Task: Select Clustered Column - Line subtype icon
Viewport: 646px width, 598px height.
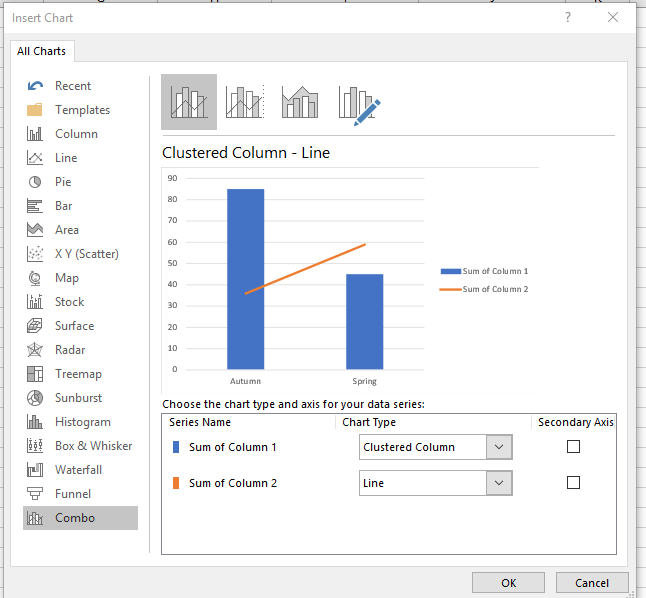Action: (x=189, y=102)
